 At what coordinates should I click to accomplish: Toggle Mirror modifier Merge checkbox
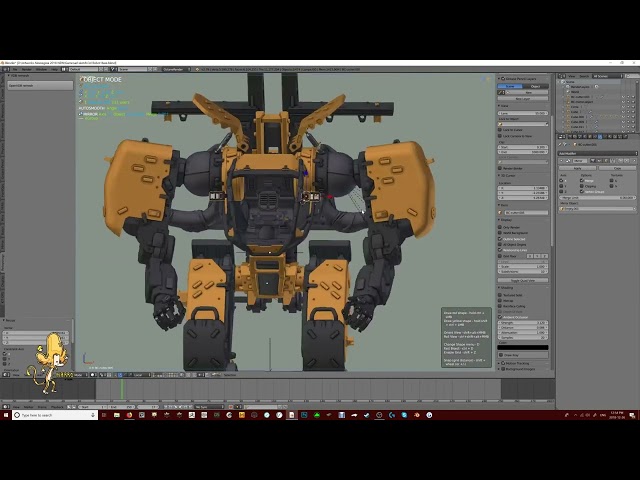[x=582, y=180]
